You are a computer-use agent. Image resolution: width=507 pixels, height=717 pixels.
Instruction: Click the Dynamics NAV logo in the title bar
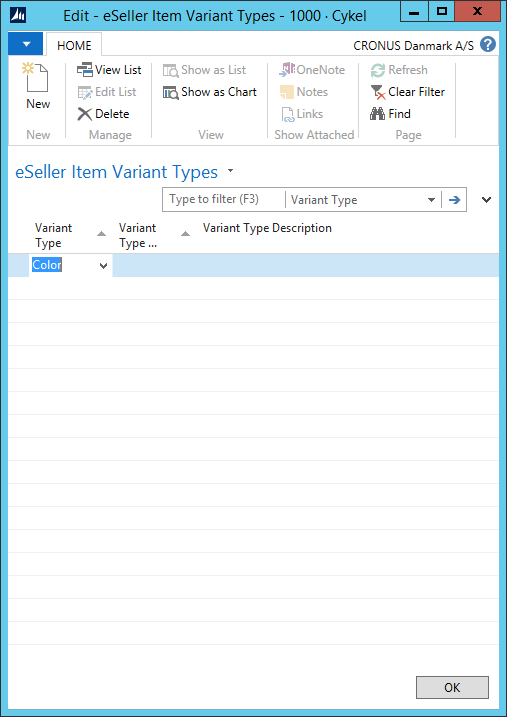click(18, 16)
